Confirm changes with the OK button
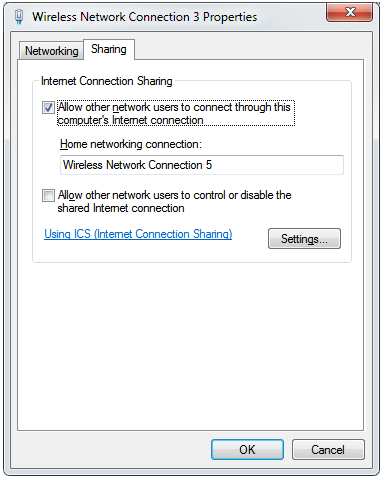 tap(247, 449)
